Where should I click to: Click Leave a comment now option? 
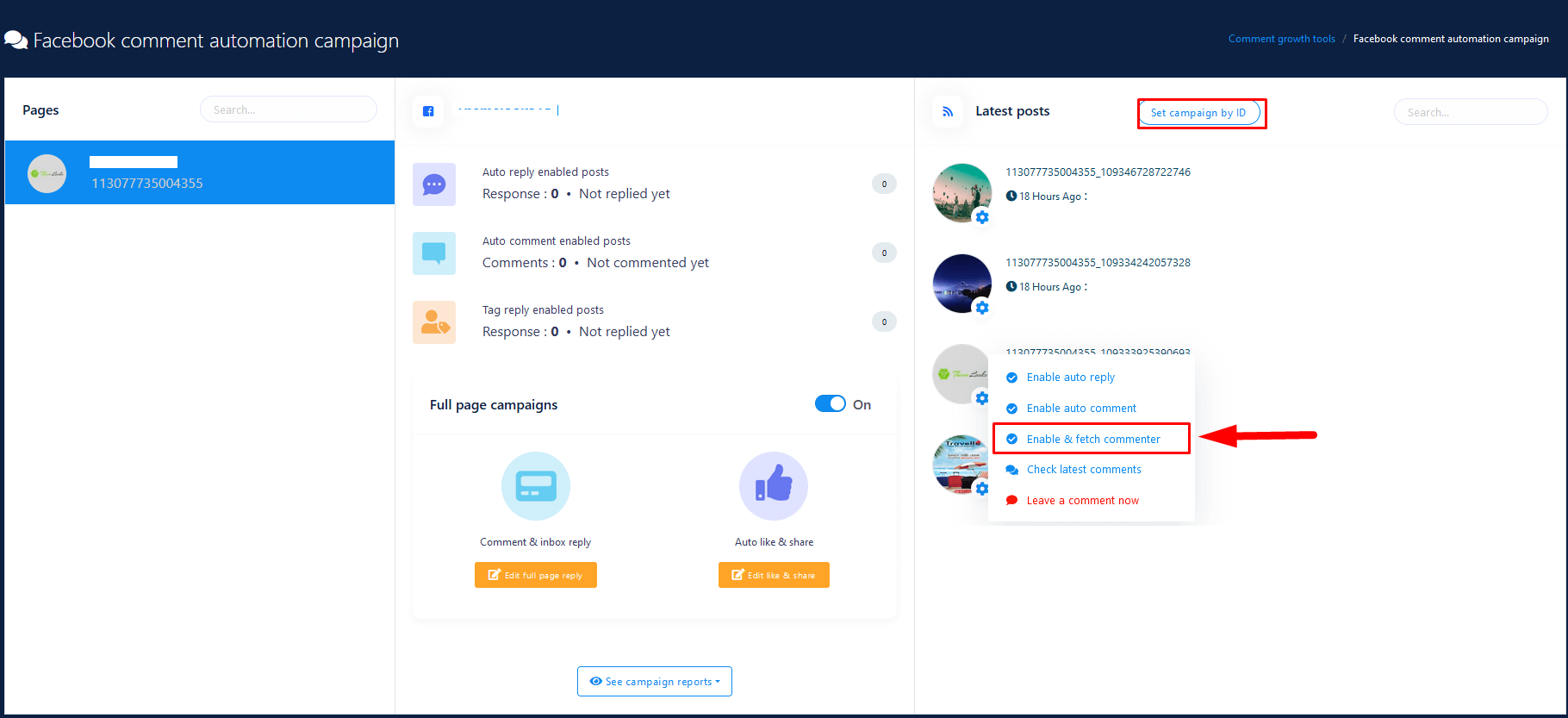[x=1082, y=501]
